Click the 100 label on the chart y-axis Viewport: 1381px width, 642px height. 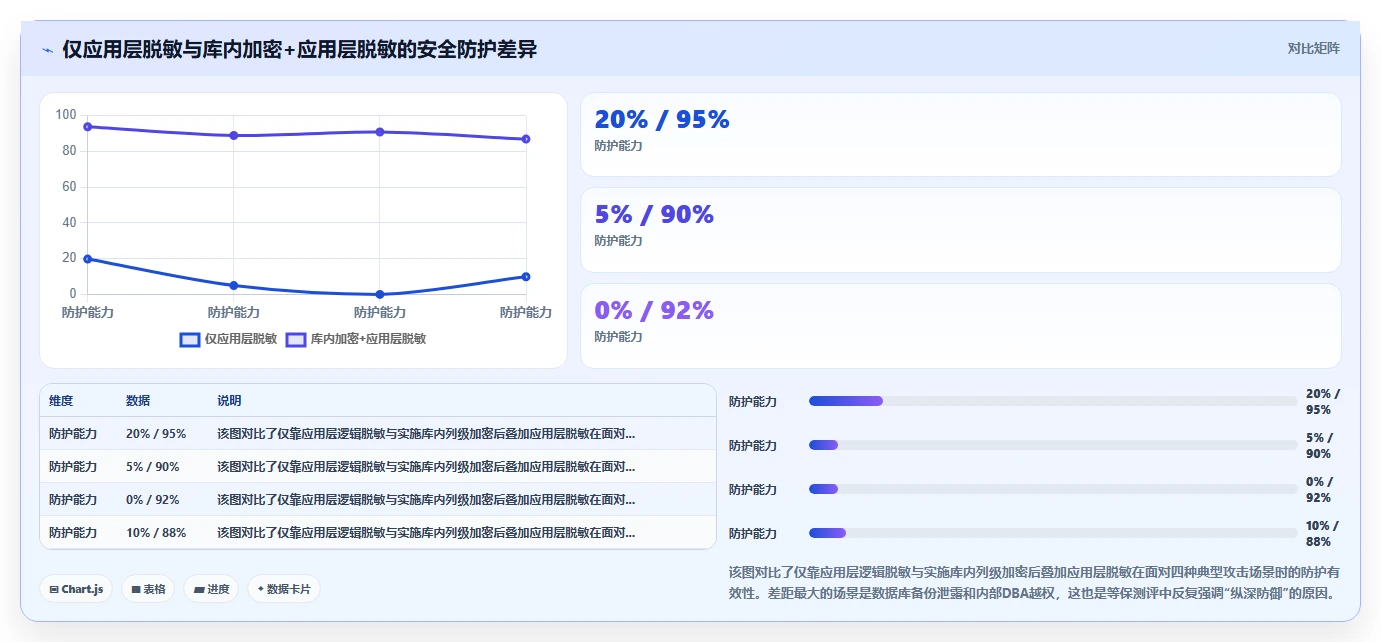click(x=66, y=115)
